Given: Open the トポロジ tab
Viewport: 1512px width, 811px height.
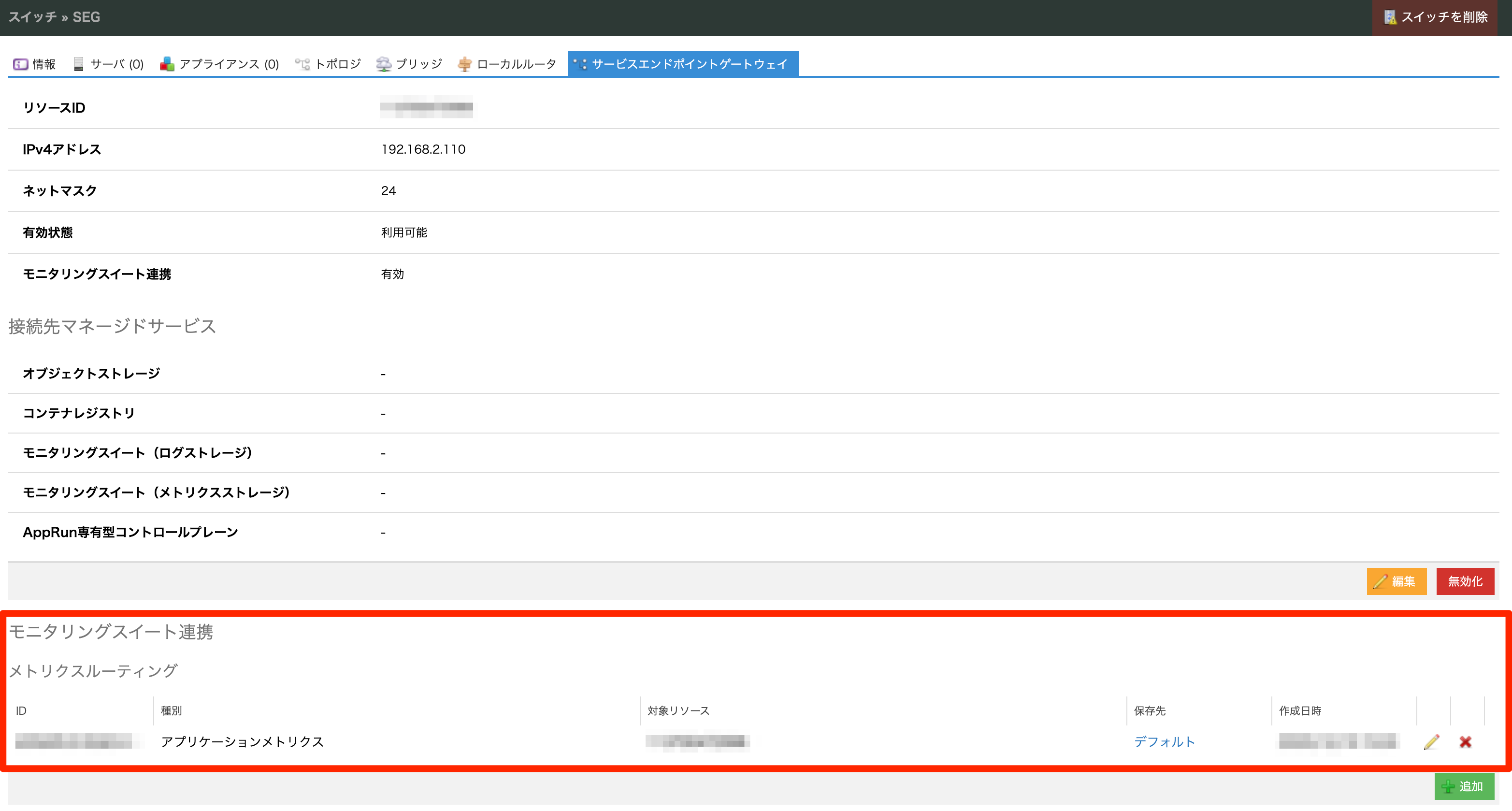Looking at the screenshot, I should [337, 64].
